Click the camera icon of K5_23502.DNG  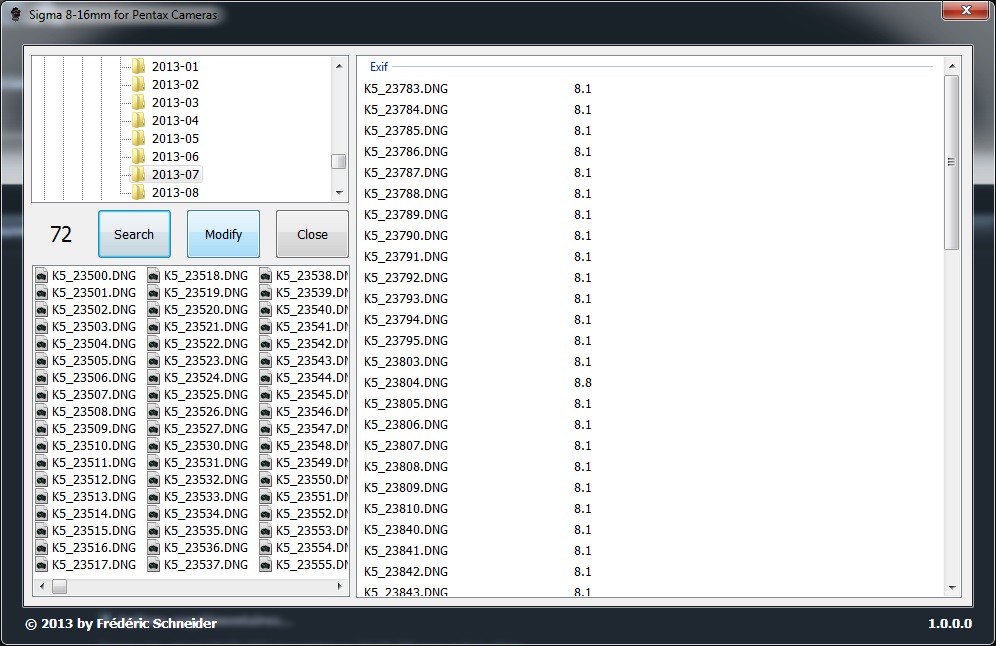(42, 310)
